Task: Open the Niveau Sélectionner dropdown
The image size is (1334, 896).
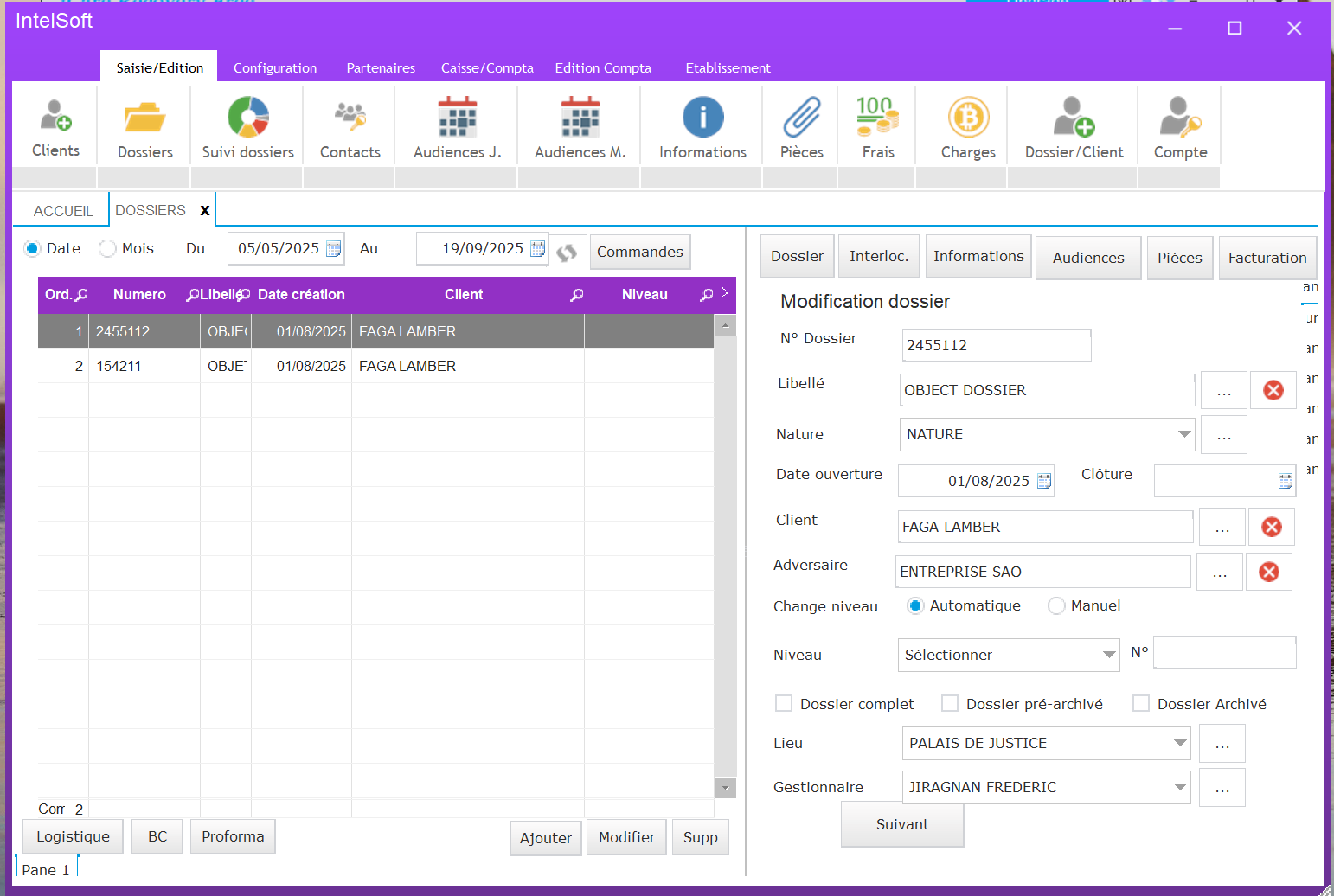Action: point(1108,655)
